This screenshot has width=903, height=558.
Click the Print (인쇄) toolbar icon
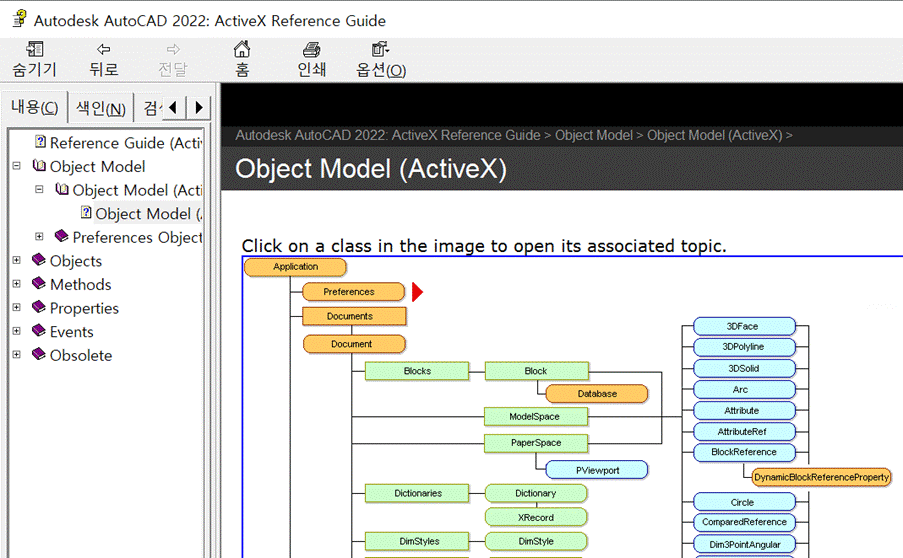coord(312,50)
